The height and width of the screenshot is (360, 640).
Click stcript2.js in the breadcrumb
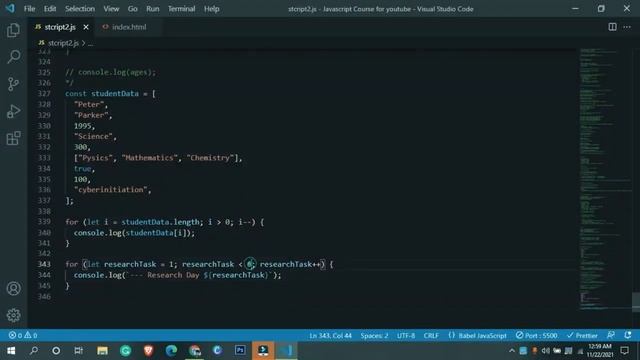click(x=63, y=43)
